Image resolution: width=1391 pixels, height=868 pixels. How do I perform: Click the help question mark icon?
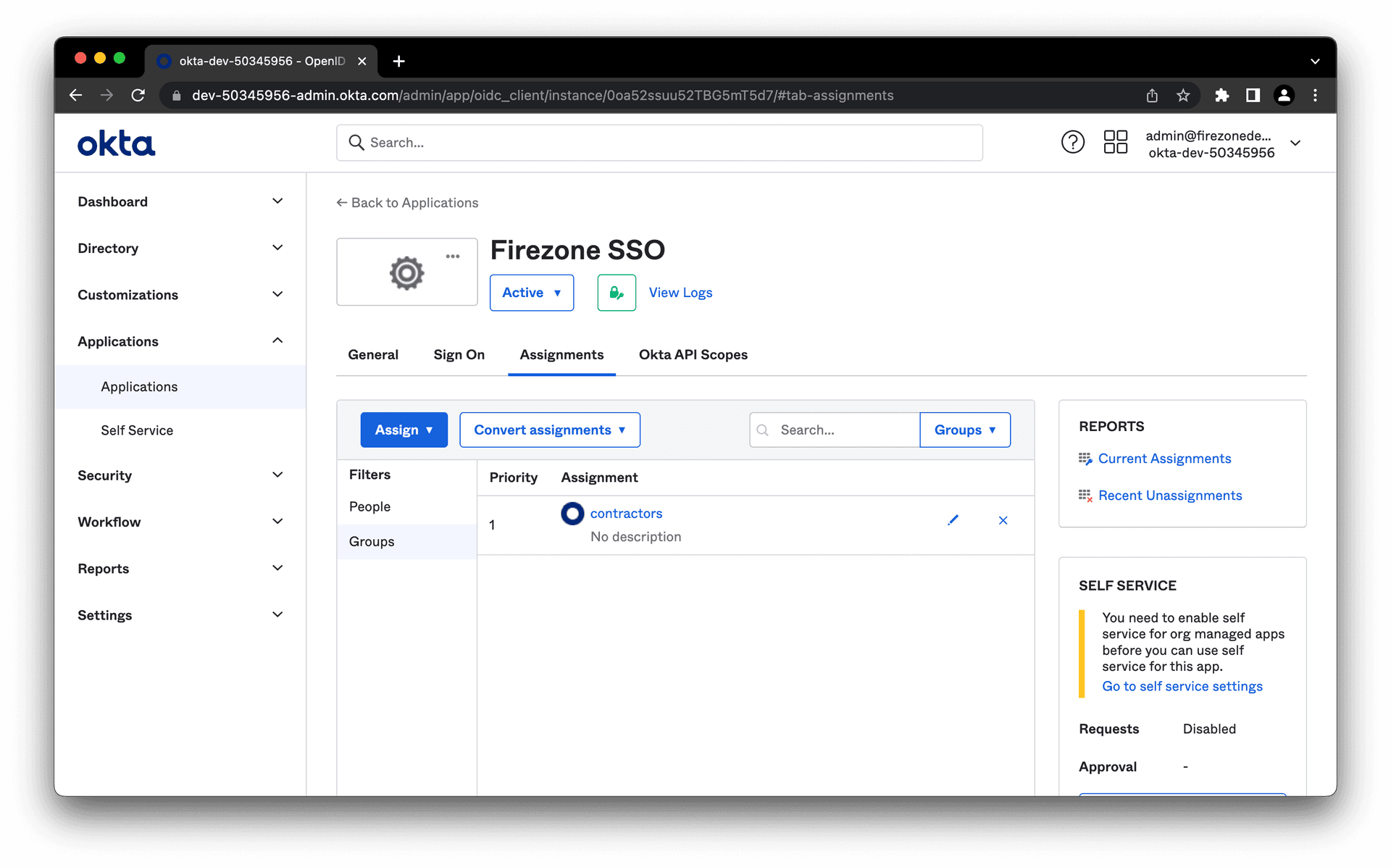[1072, 142]
